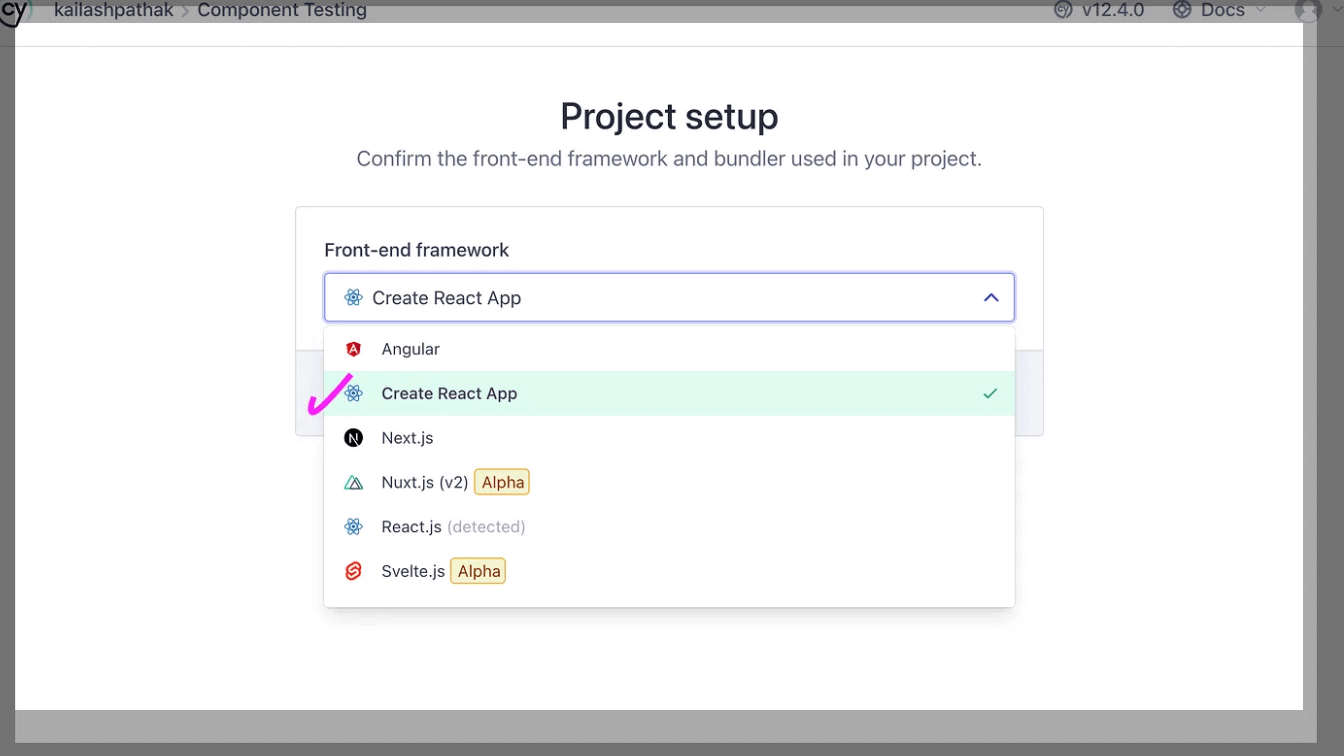Click the Alpha badge next to Svelte.js
The image size is (1344, 756).
tap(478, 572)
